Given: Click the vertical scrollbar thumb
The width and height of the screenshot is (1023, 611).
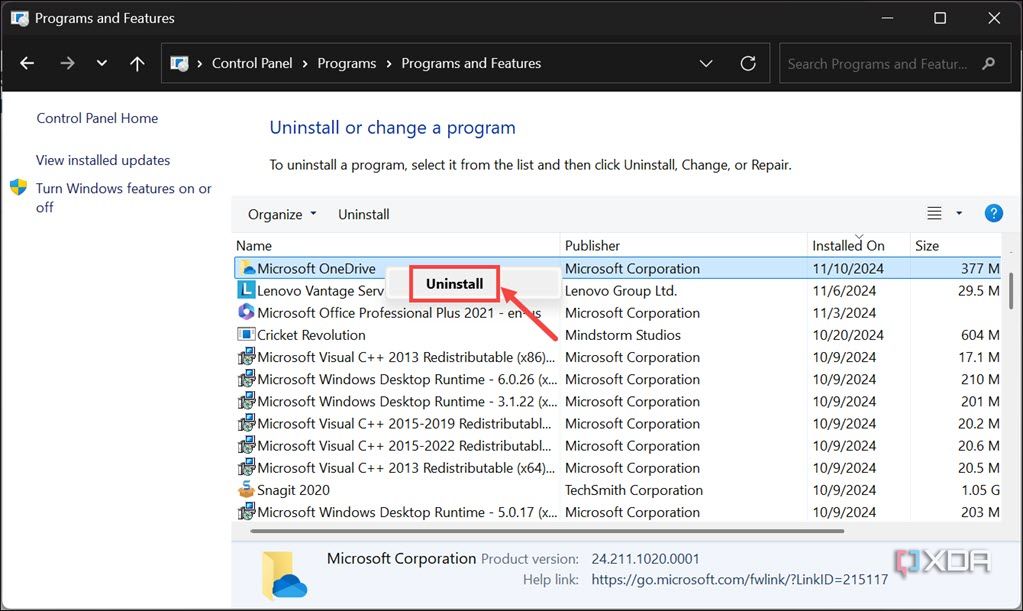Looking at the screenshot, I should 1011,291.
